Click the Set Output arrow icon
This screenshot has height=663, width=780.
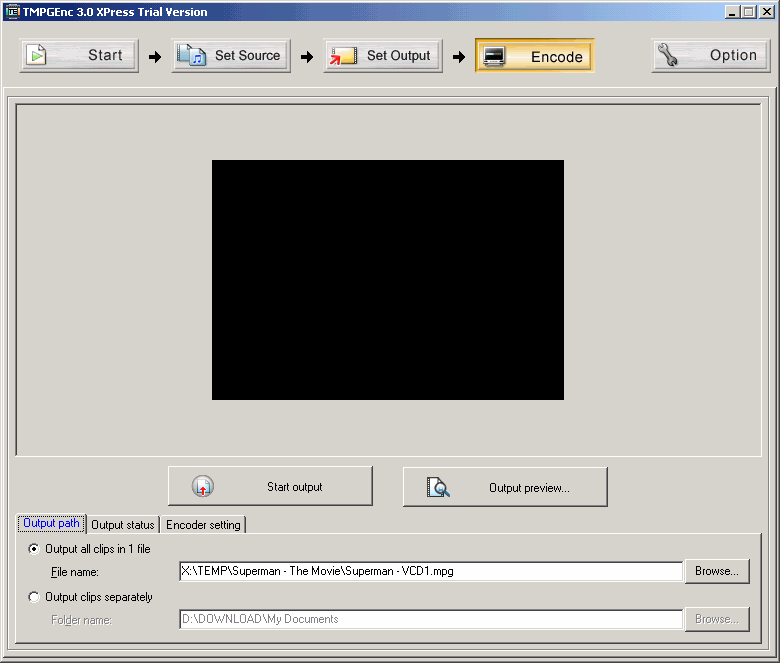click(x=343, y=56)
